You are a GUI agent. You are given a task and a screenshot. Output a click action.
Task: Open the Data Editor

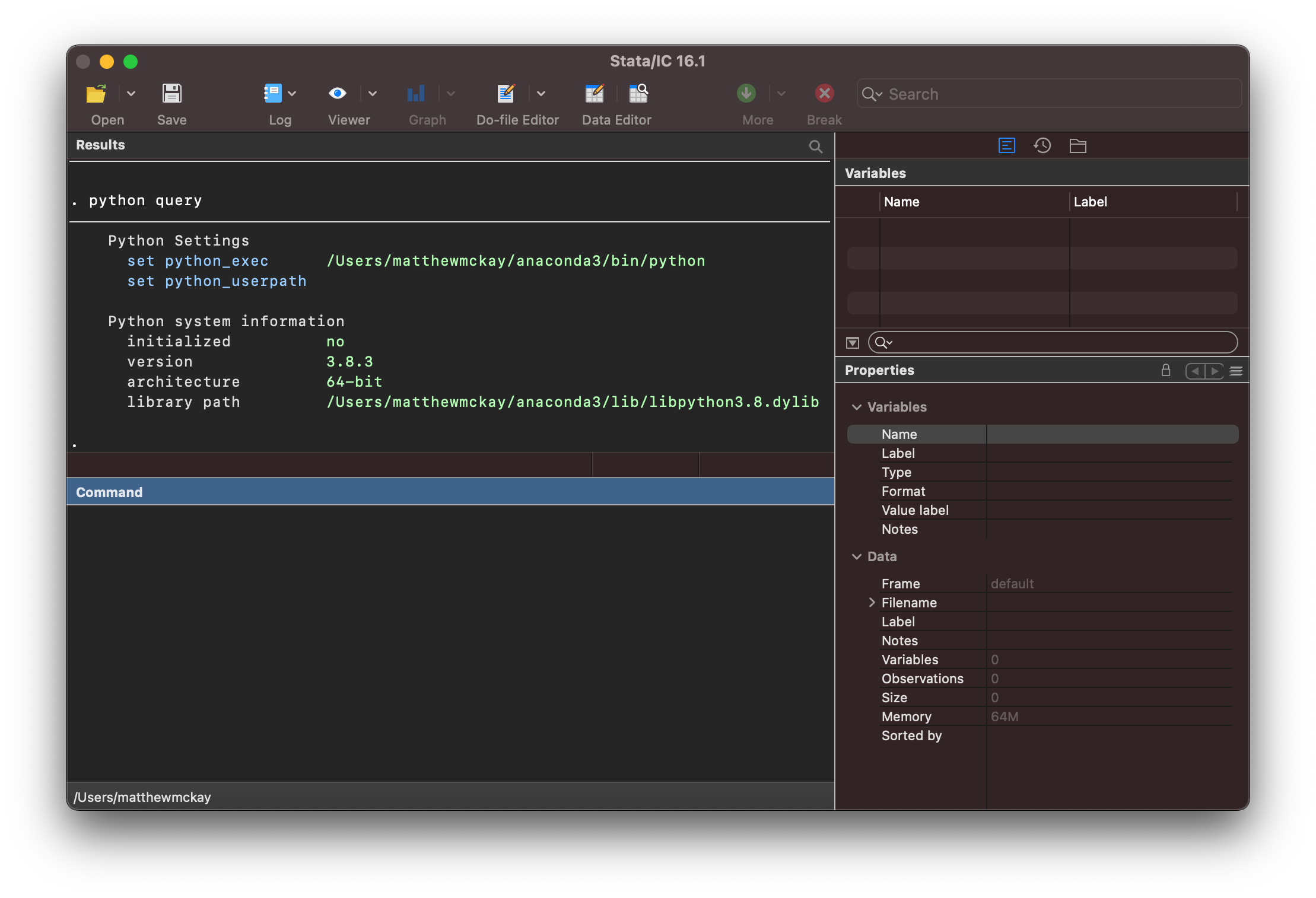click(x=595, y=94)
